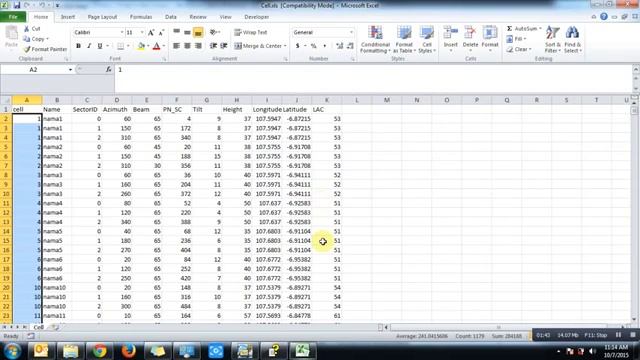Screen dimensions: 640x360
Task: Set top vertical alignment
Action: coord(176,32)
